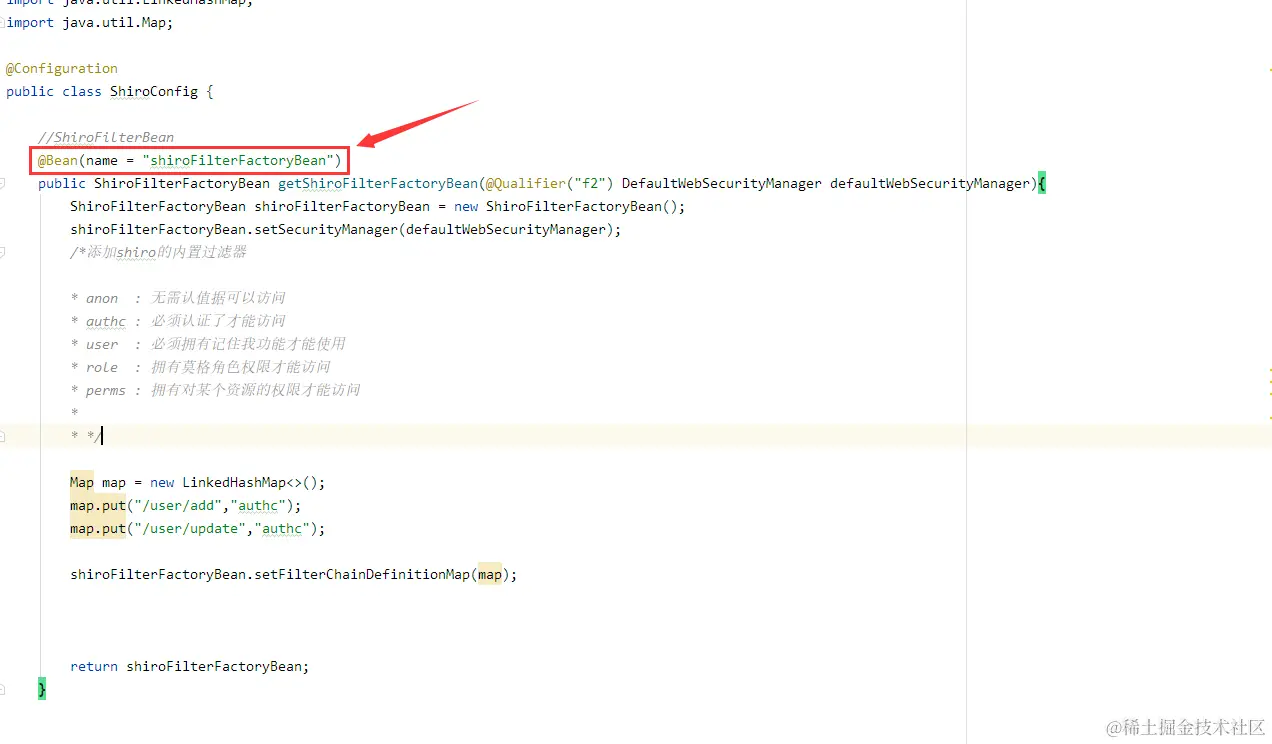The width and height of the screenshot is (1272, 744).
Task: Click the @Bean annotation keyword
Action: [58, 160]
